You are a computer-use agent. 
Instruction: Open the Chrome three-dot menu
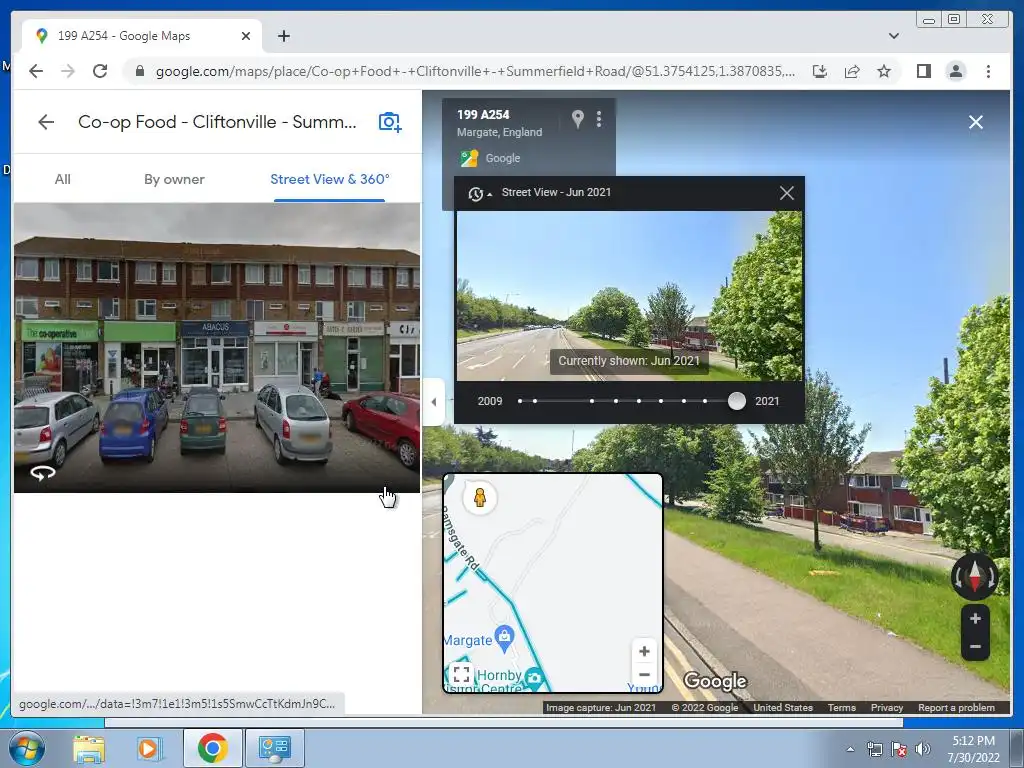pyautogui.click(x=988, y=71)
